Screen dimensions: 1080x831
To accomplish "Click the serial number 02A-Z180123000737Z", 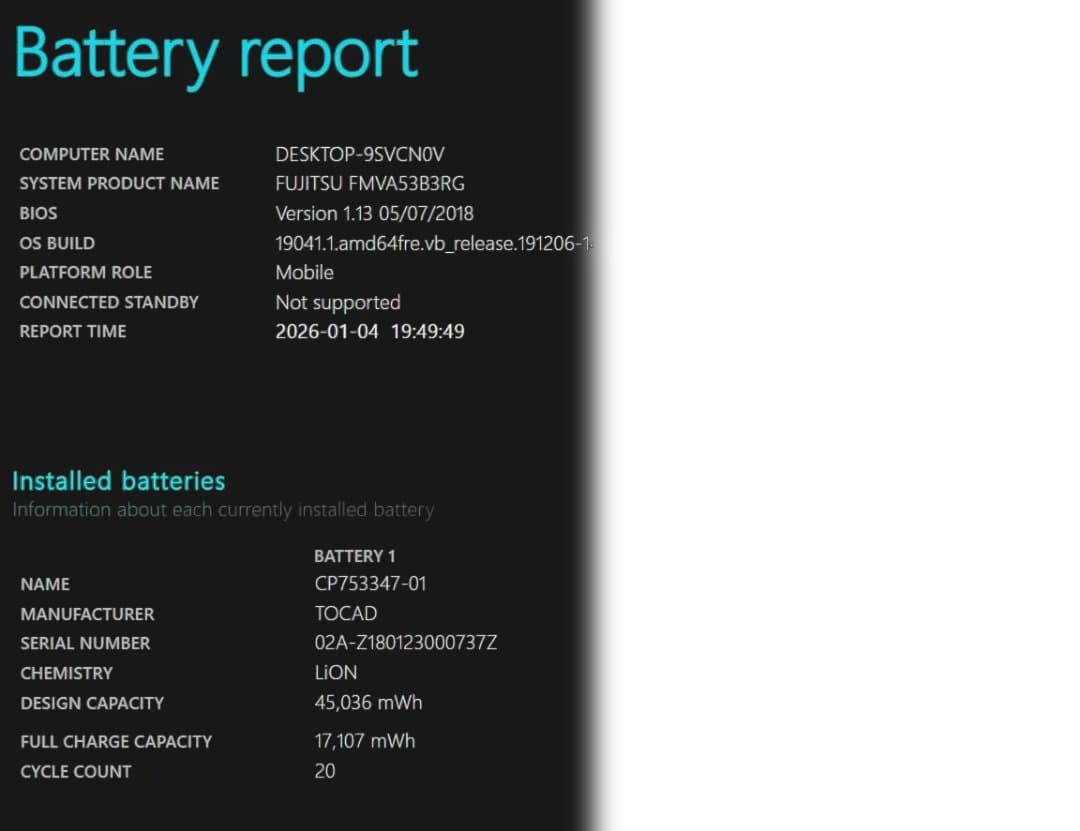I will (x=405, y=643).
